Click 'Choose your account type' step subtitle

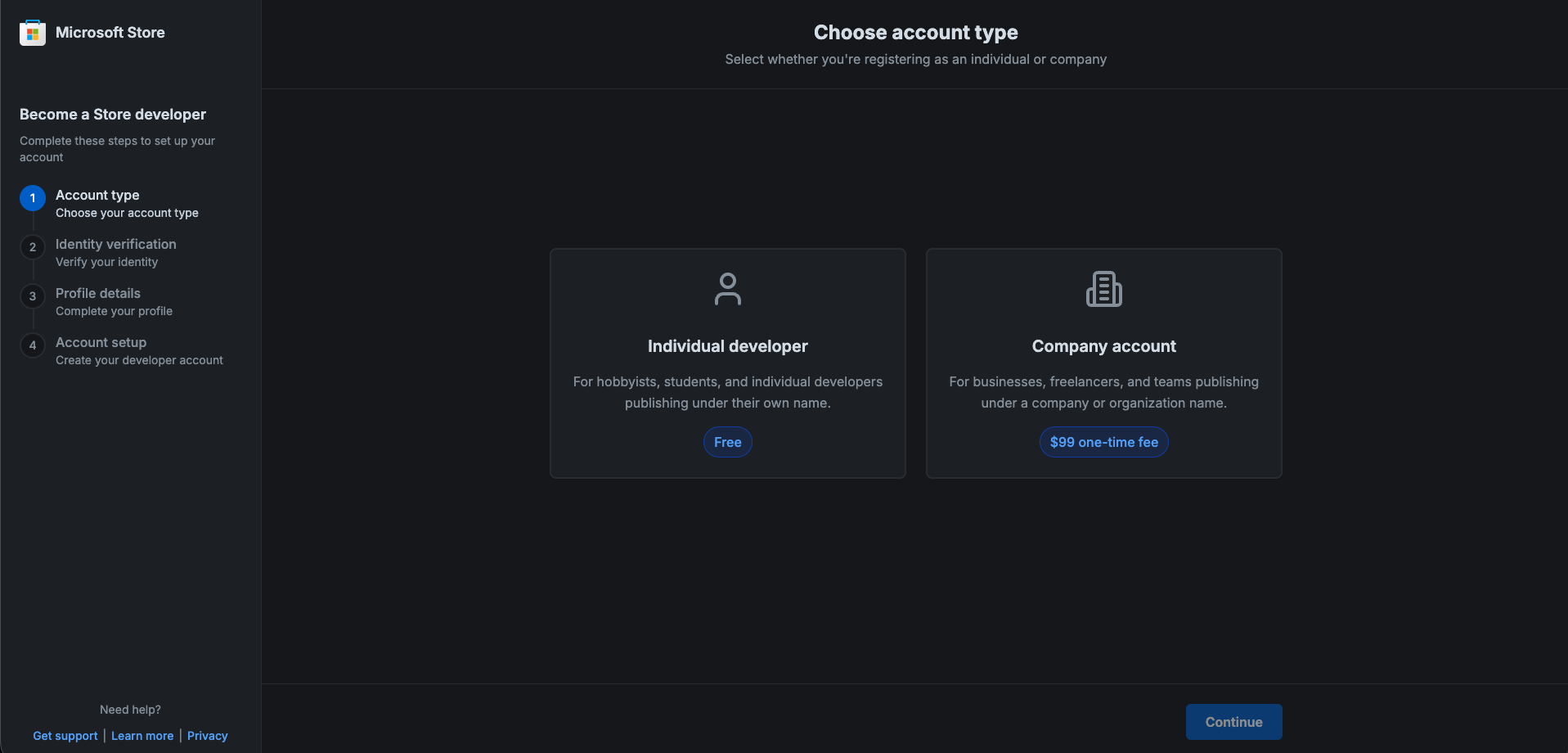click(128, 213)
